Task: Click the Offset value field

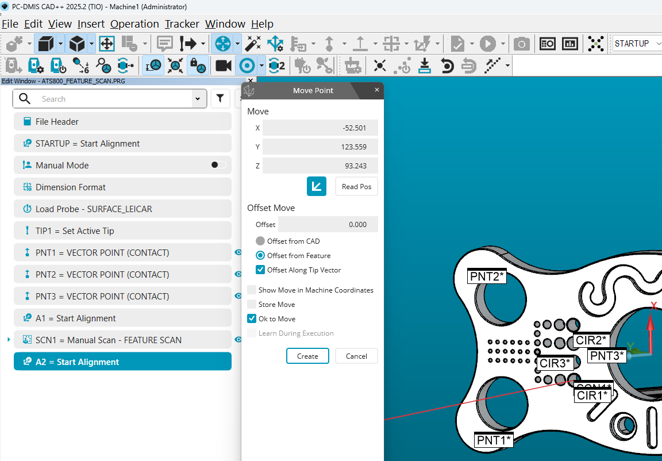Action: (328, 224)
